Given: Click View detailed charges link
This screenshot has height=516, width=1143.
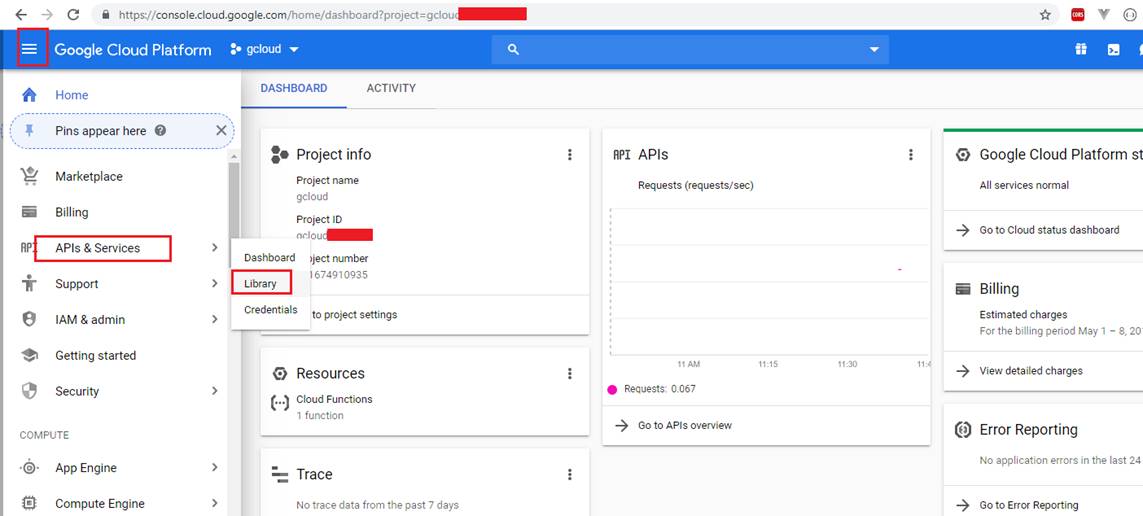Looking at the screenshot, I should click(1031, 371).
